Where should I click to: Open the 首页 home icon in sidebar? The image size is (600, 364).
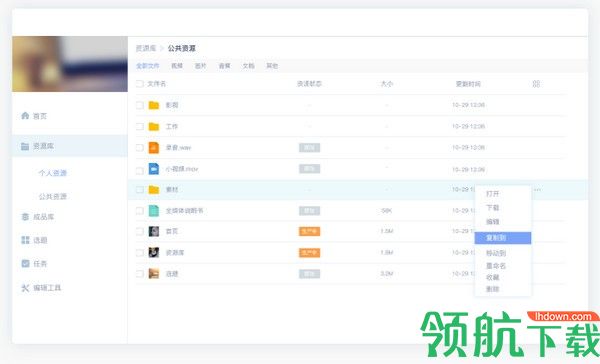click(25, 116)
